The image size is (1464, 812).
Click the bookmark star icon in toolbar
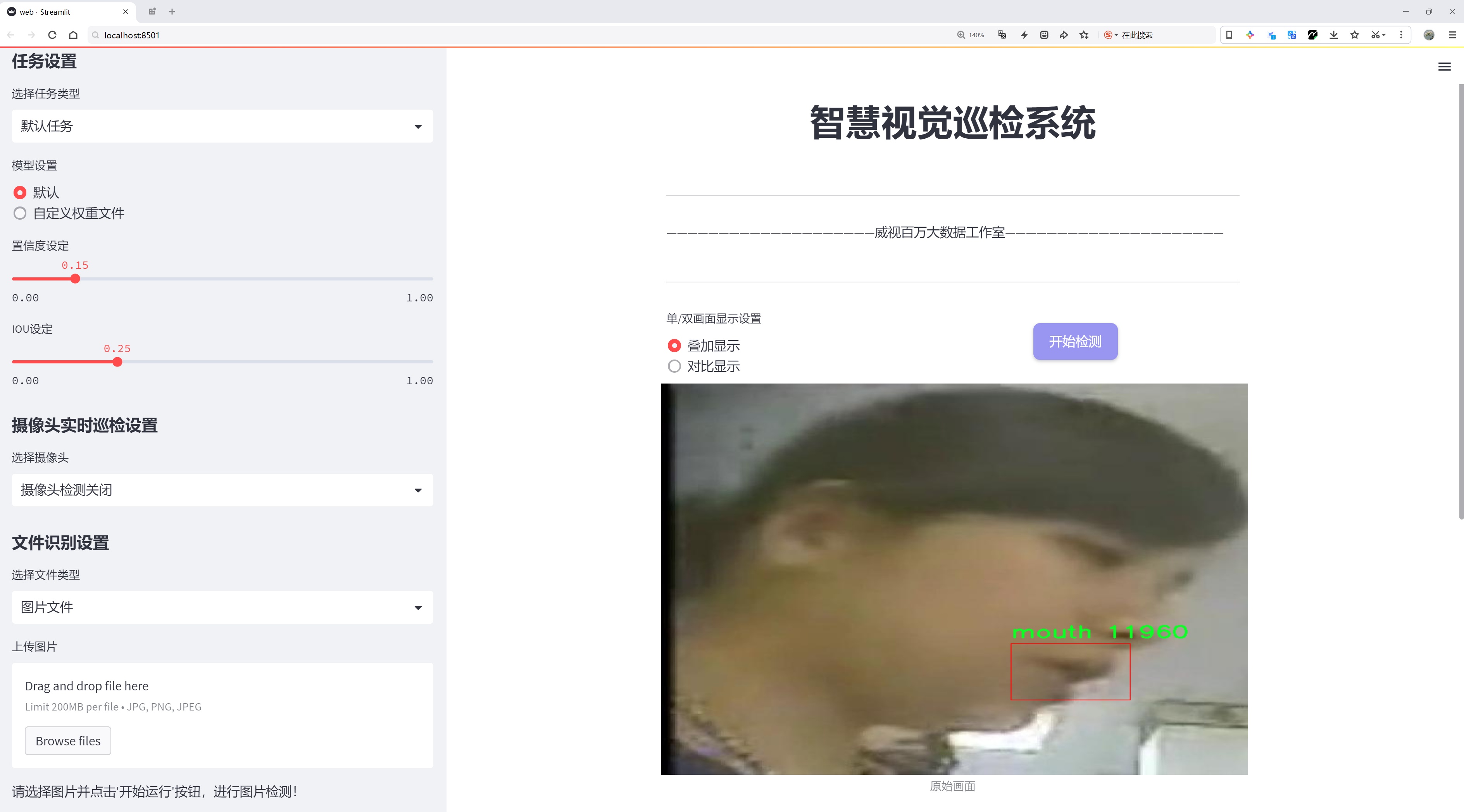pos(1354,34)
